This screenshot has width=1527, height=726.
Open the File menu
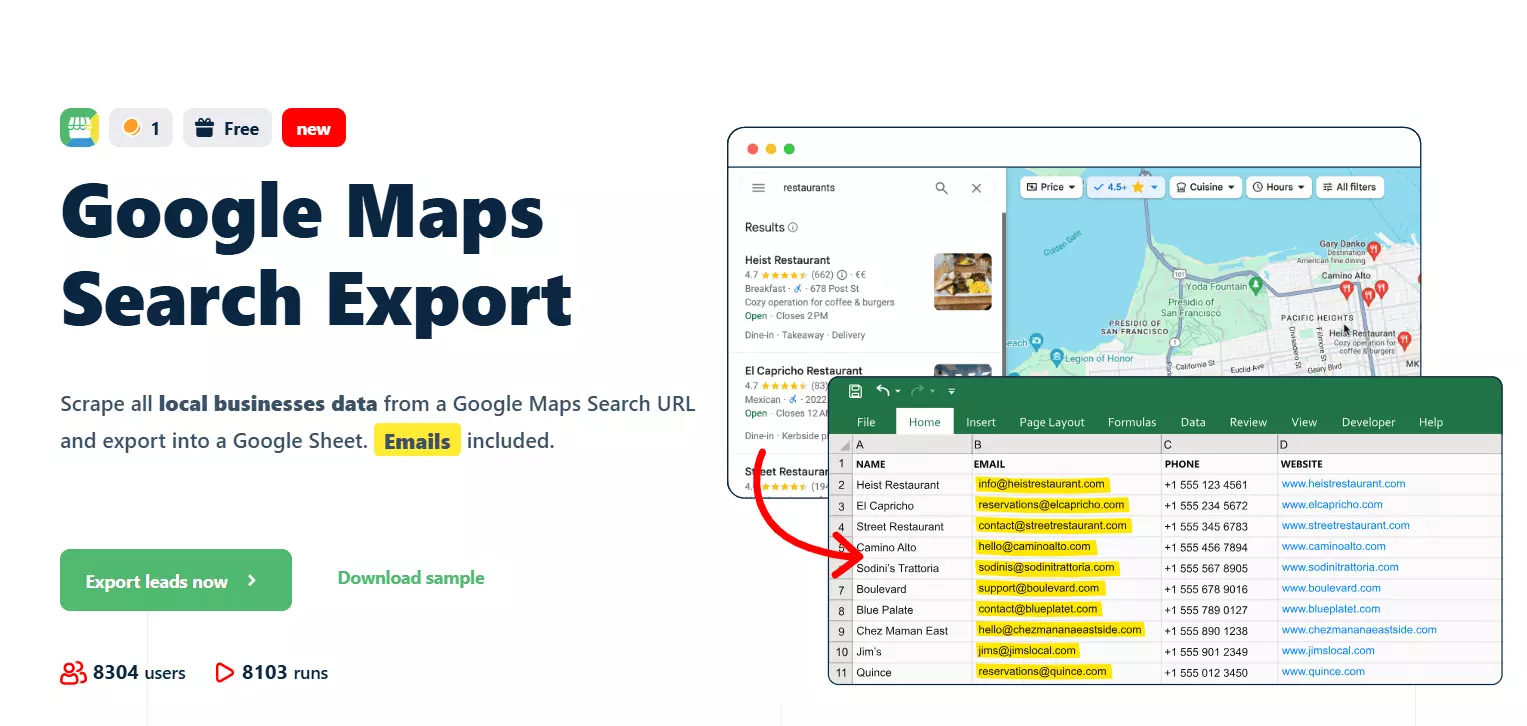click(865, 421)
